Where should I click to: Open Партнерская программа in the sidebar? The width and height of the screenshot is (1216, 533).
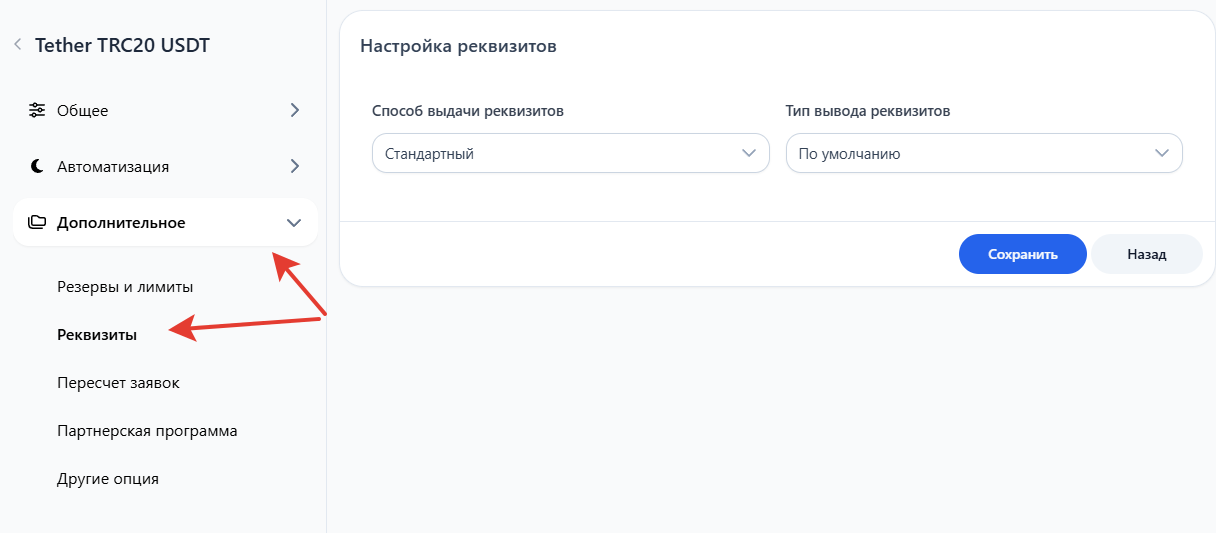pos(147,431)
